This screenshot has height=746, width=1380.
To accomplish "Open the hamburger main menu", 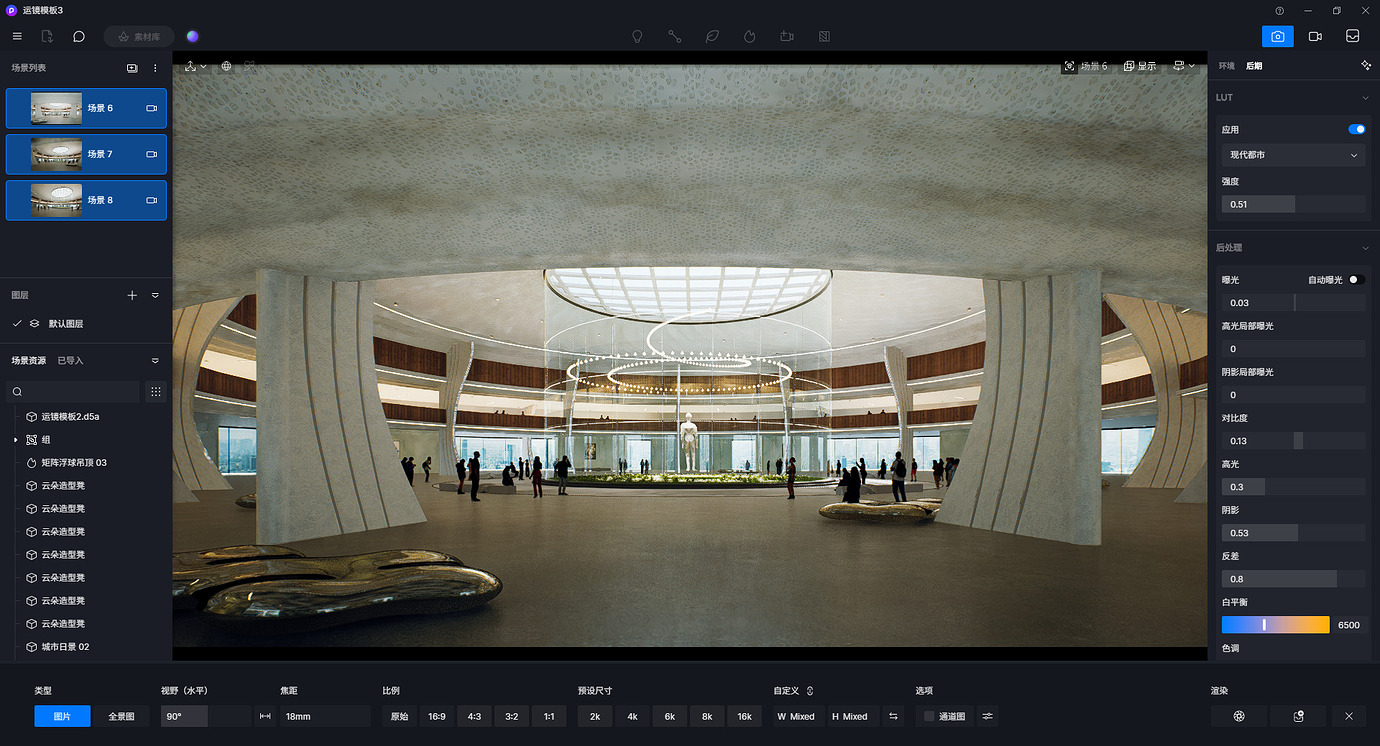I will coord(17,36).
